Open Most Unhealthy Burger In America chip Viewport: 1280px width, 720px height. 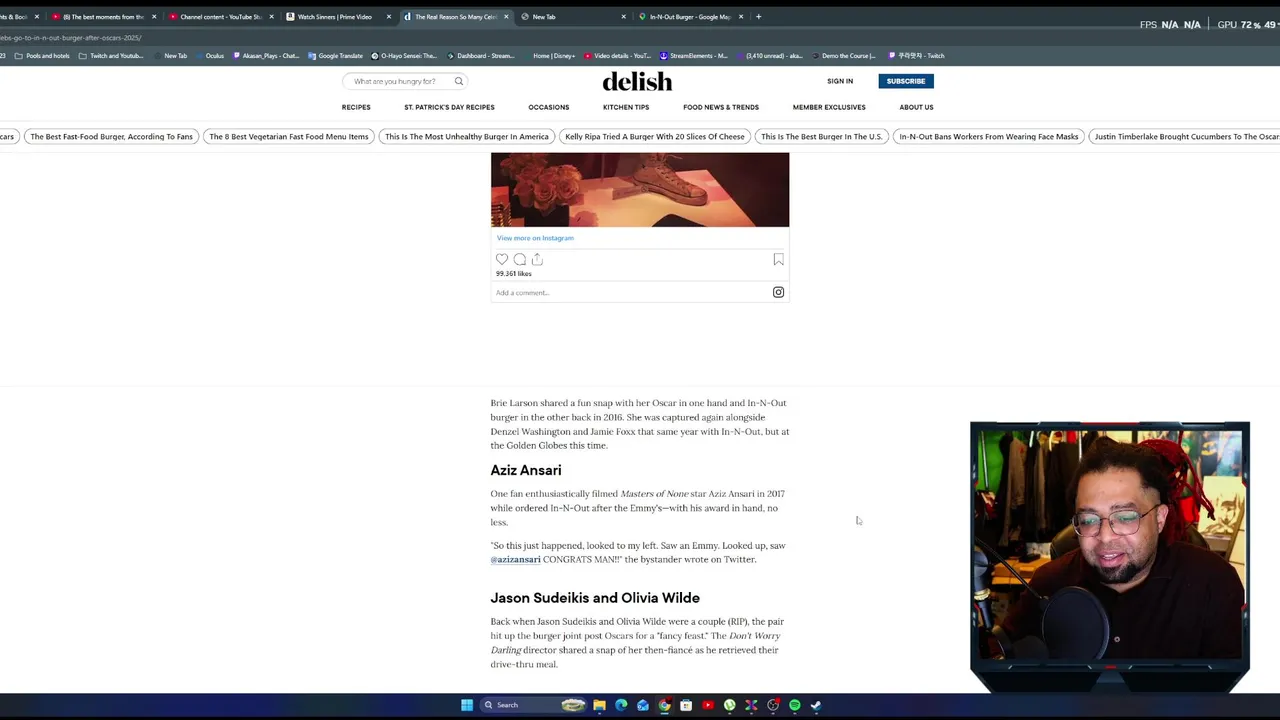tap(466, 136)
